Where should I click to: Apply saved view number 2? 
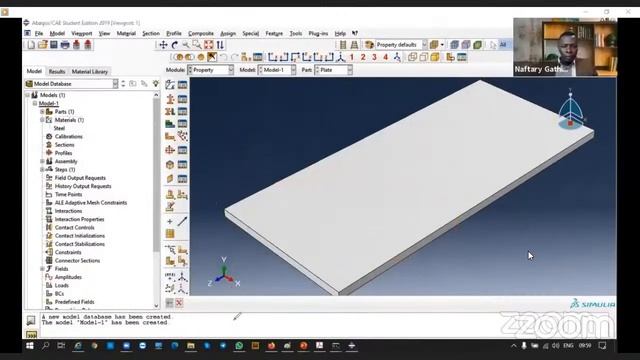pos(363,57)
